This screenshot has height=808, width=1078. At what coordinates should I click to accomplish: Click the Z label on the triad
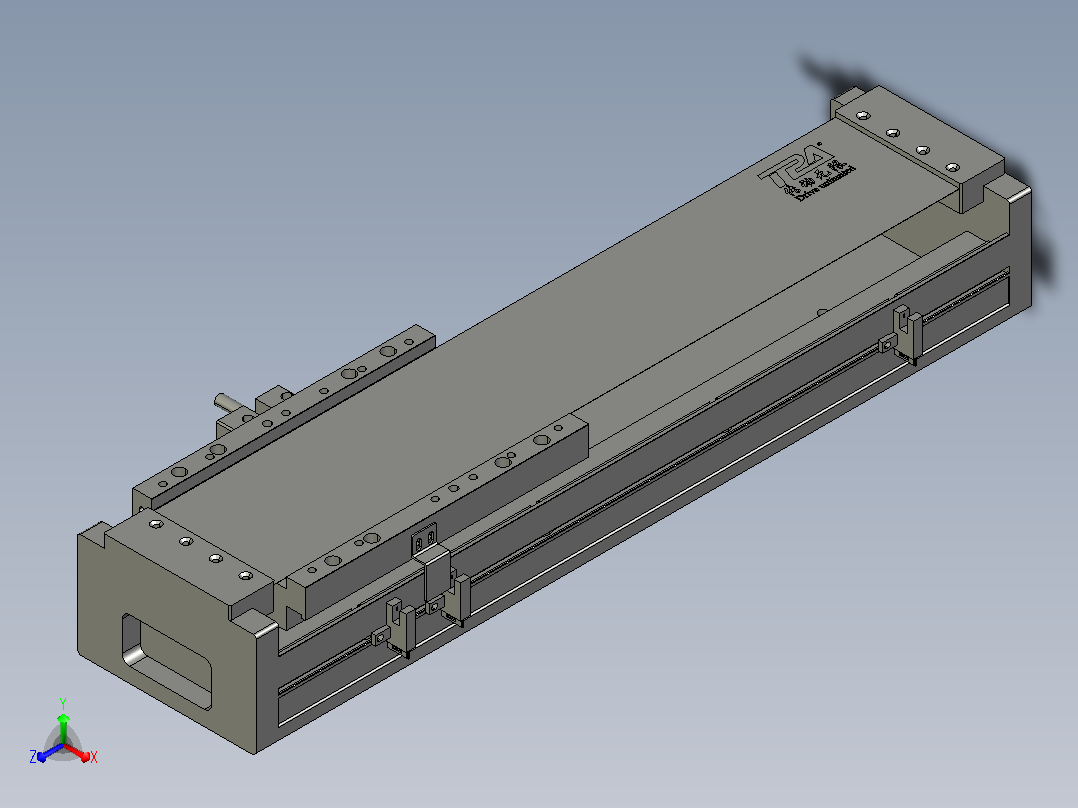coord(32,757)
